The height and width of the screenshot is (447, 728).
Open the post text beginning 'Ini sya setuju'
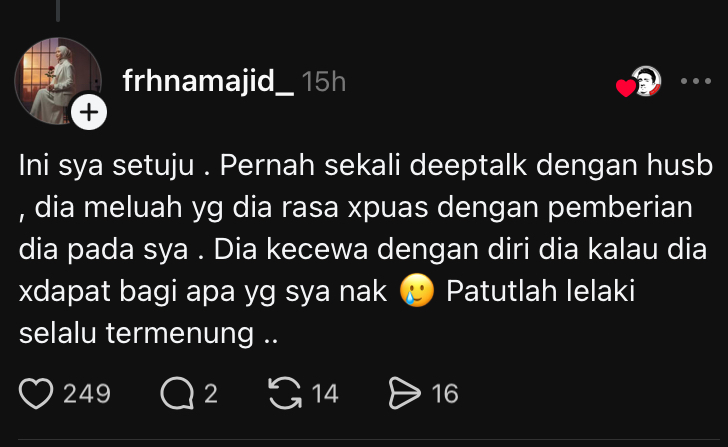pyautogui.click(x=366, y=249)
